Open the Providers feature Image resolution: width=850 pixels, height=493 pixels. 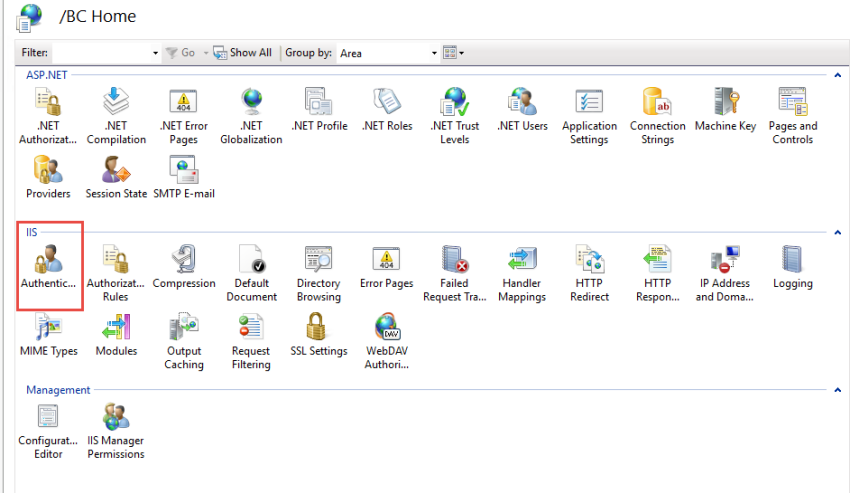point(48,177)
